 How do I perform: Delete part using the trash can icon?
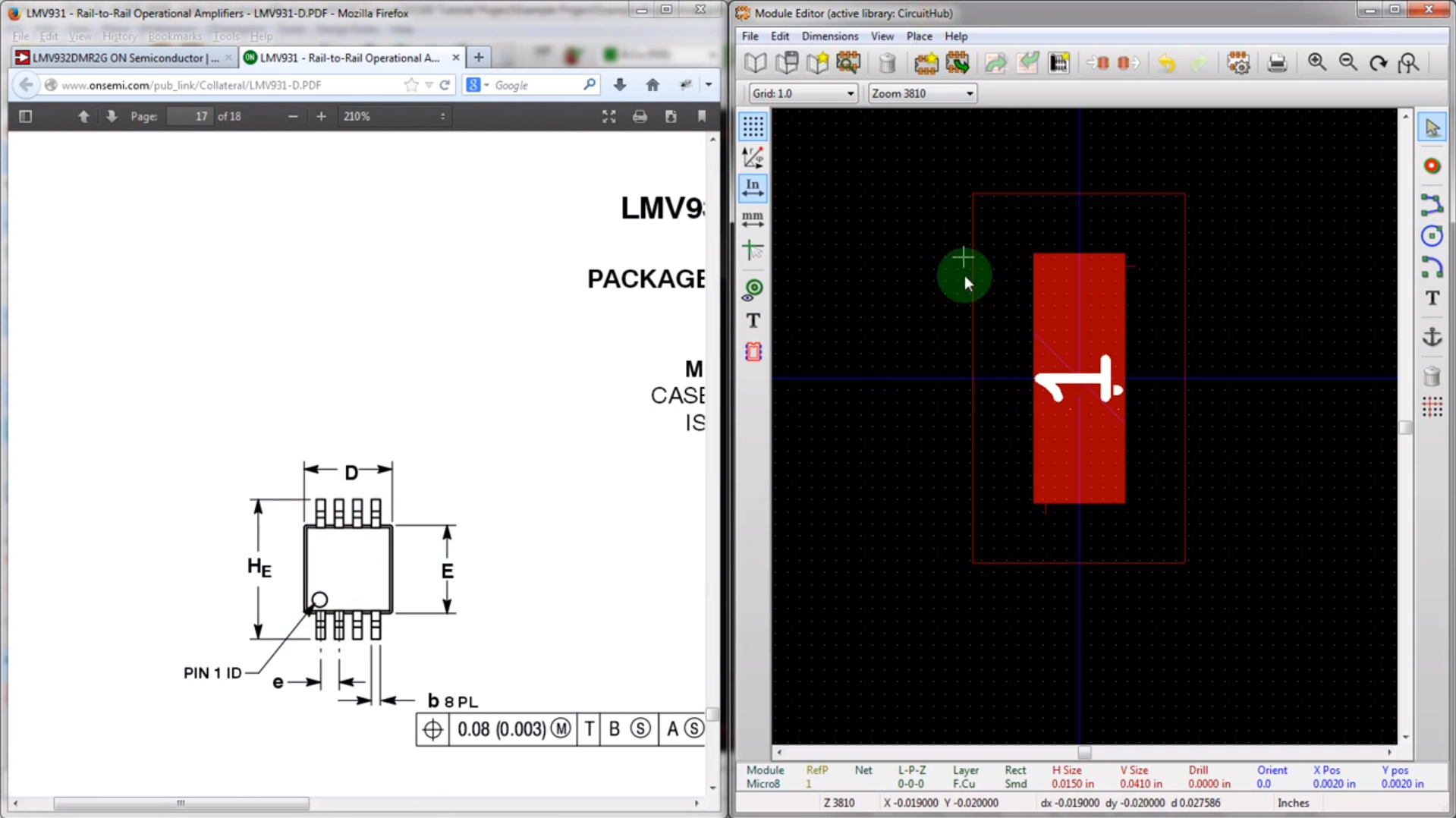tap(887, 63)
